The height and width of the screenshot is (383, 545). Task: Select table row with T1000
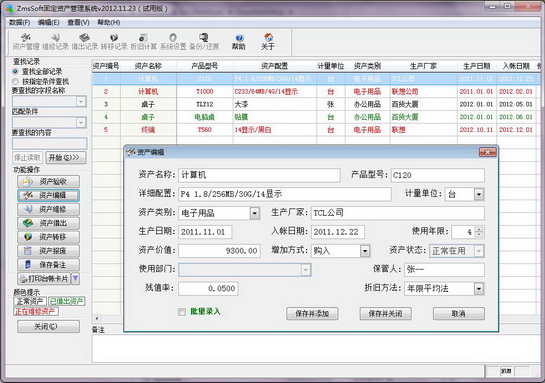pyautogui.click(x=315, y=91)
